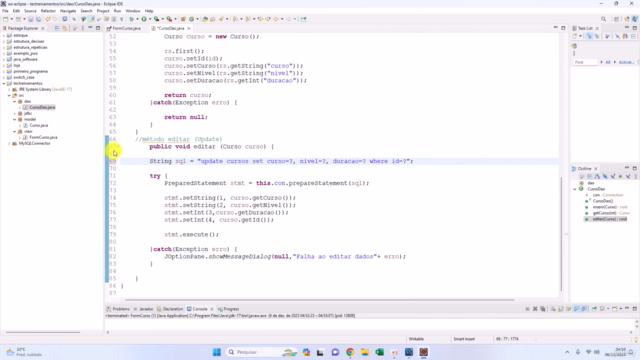Image resolution: width=640 pixels, height=360 pixels.
Task: Open the Refactor menu
Action: click(48, 11)
